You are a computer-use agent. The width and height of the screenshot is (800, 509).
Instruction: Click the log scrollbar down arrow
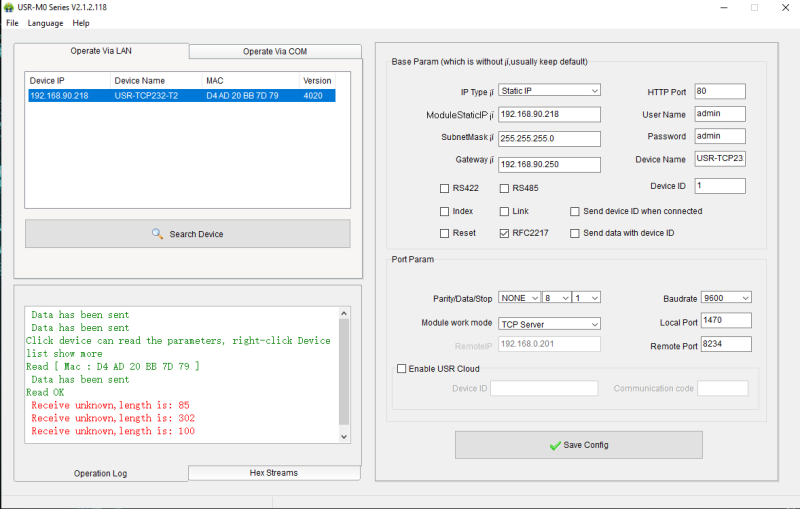(x=344, y=437)
